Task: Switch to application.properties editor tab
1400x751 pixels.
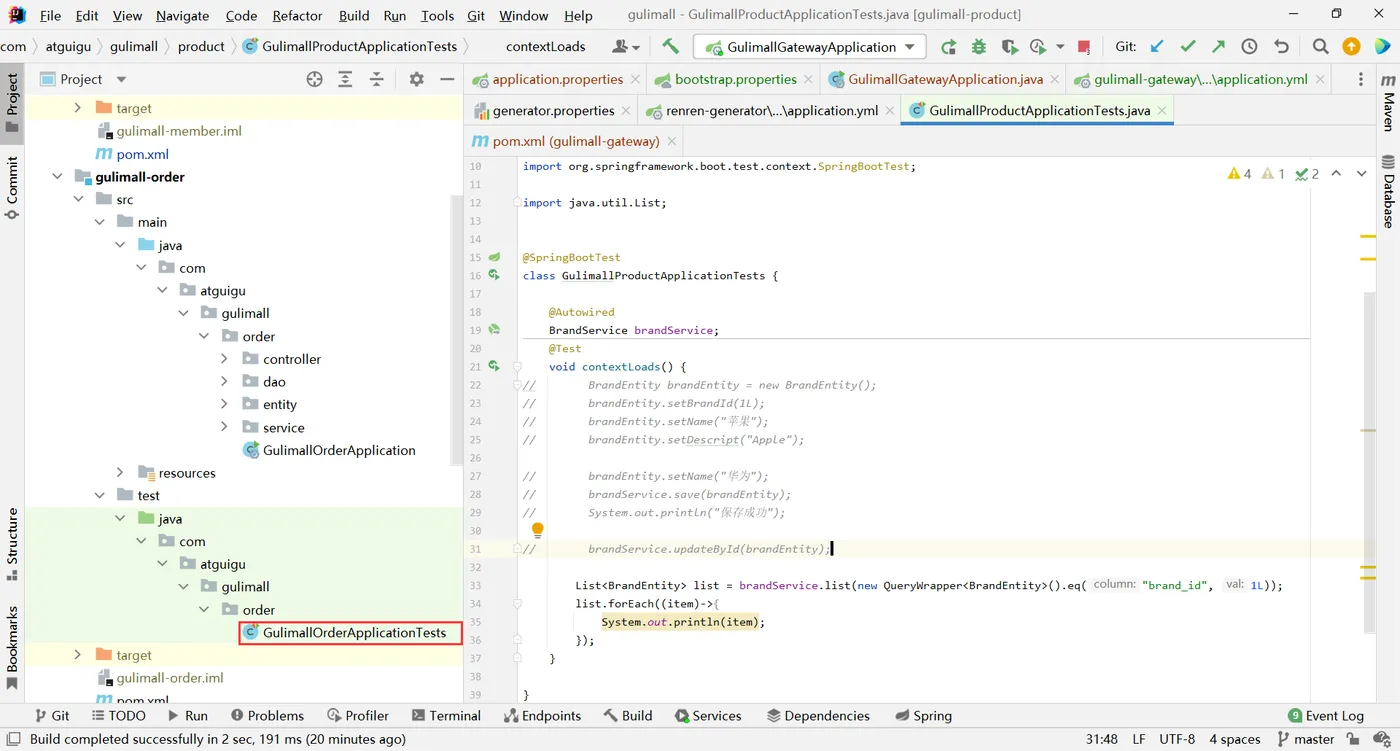Action: 557,79
